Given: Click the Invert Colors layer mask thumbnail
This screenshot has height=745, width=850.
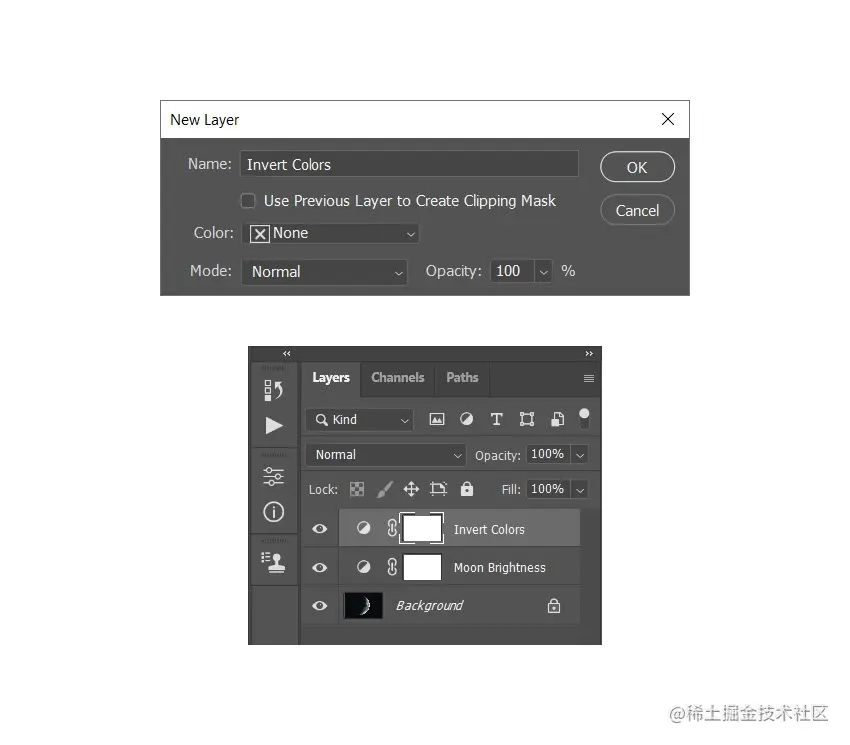Looking at the screenshot, I should coord(421,527).
